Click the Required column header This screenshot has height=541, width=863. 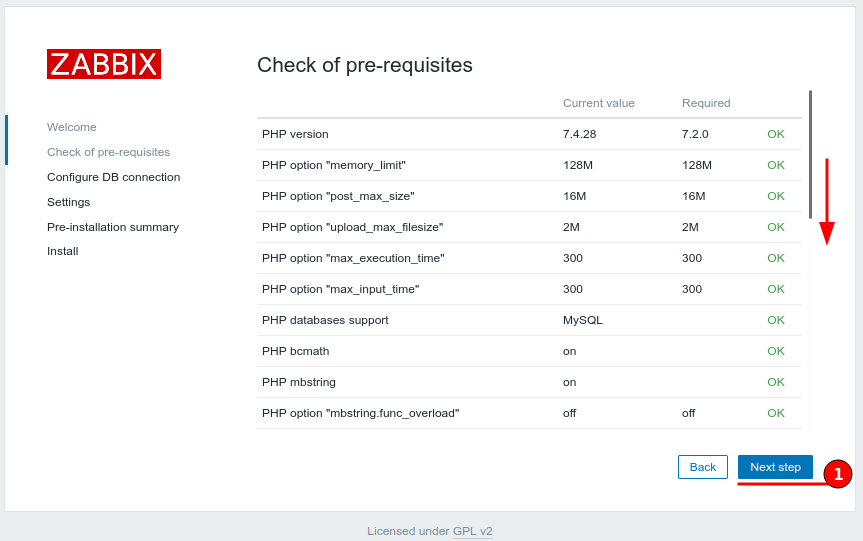pos(706,103)
